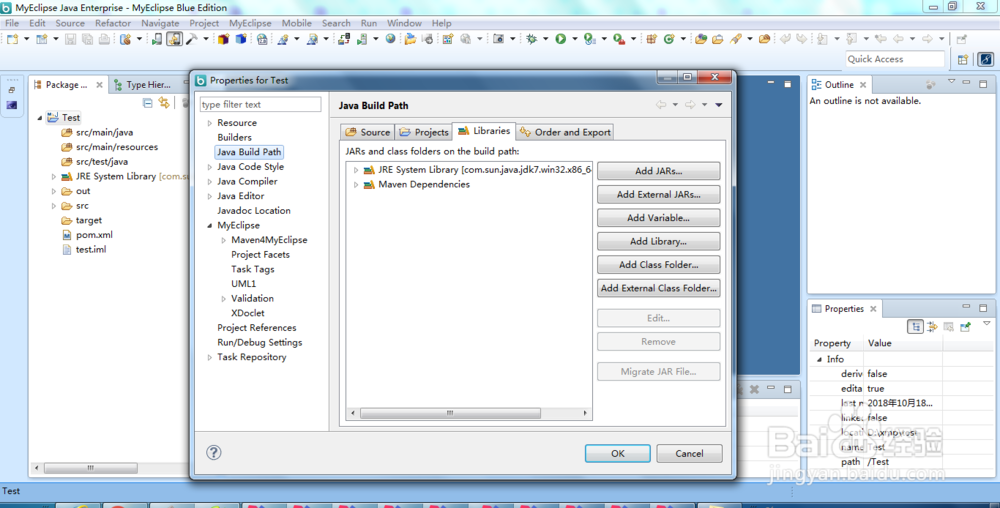Screen dimensions: 1000x508
Task: Switch to the Order and Export tab
Action: pos(565,132)
